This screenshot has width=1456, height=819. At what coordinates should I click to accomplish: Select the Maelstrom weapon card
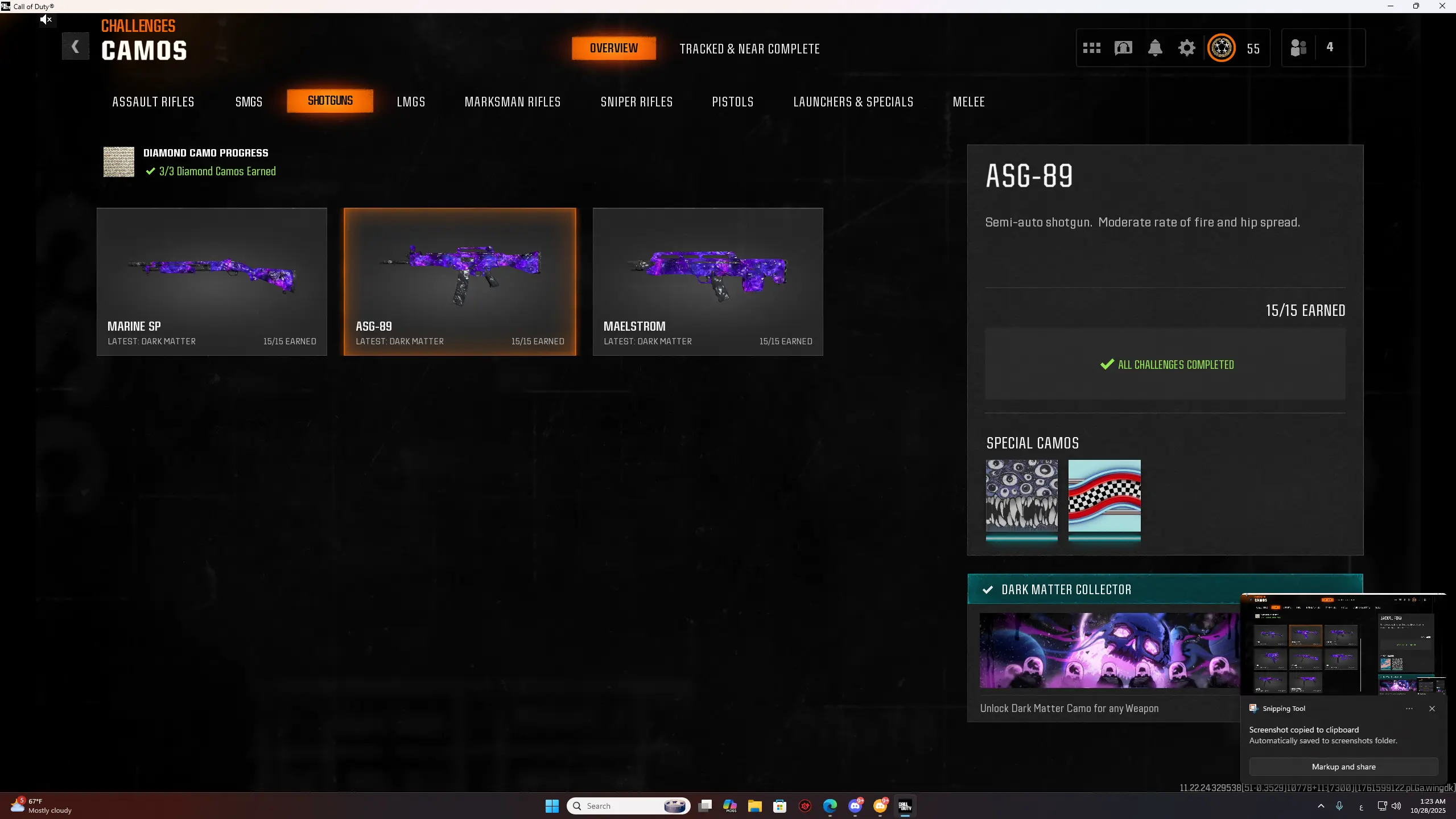click(x=707, y=282)
